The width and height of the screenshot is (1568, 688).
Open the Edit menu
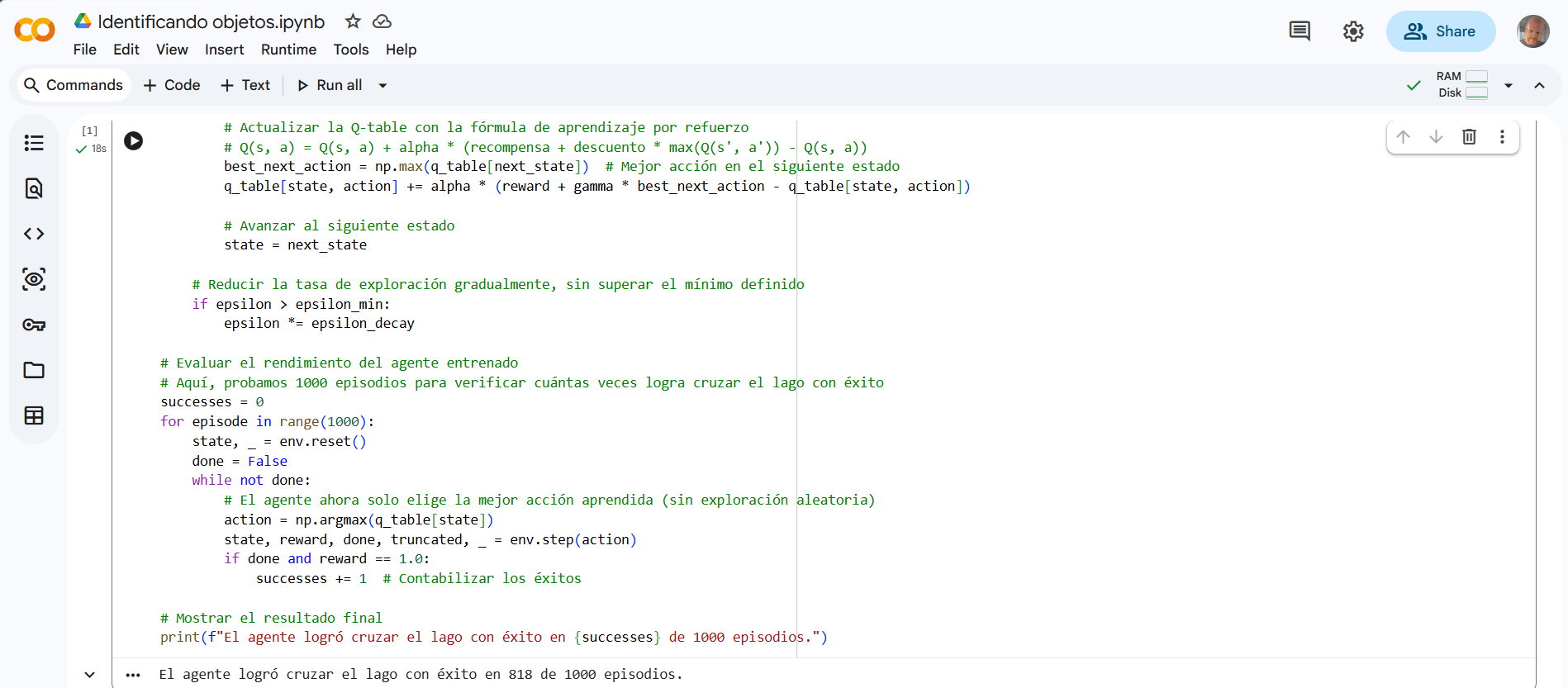126,50
